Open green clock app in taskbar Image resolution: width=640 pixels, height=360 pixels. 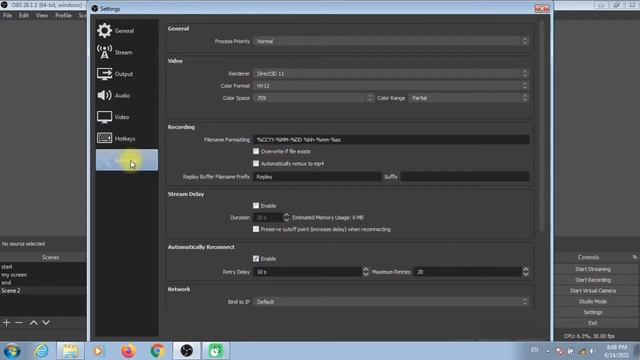[215, 351]
